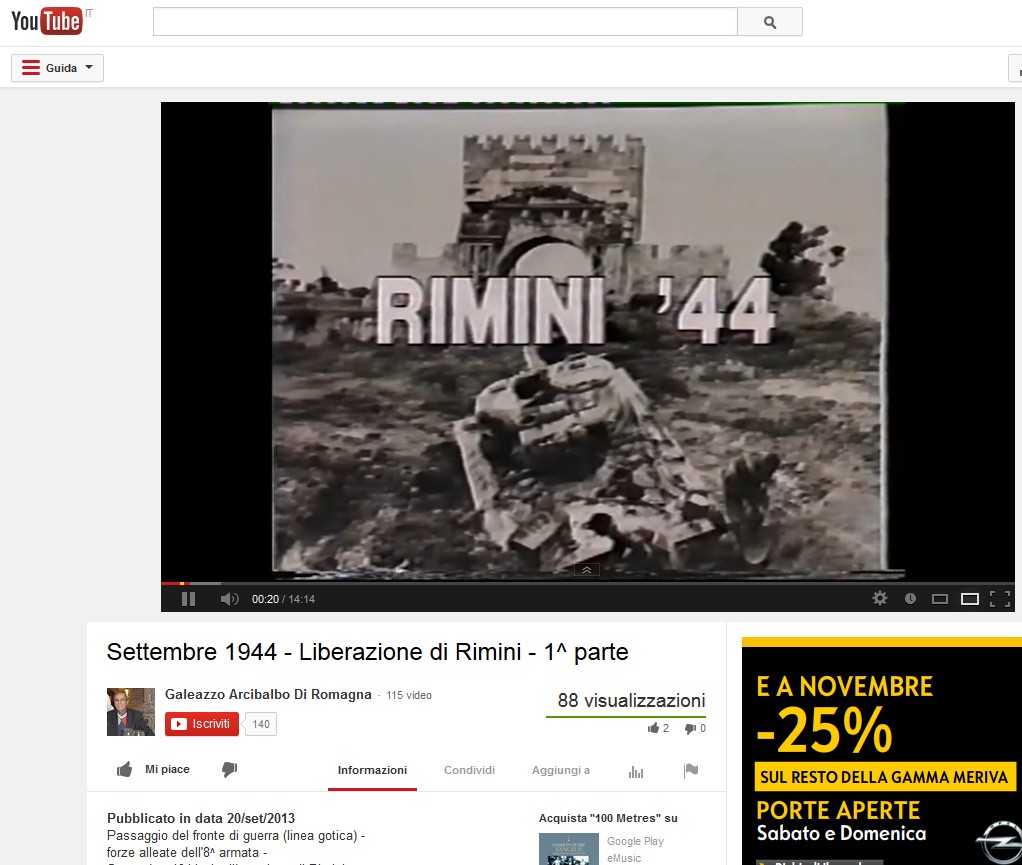The height and width of the screenshot is (865, 1022).
Task: Open the Aggiungi a tab
Action: click(561, 770)
